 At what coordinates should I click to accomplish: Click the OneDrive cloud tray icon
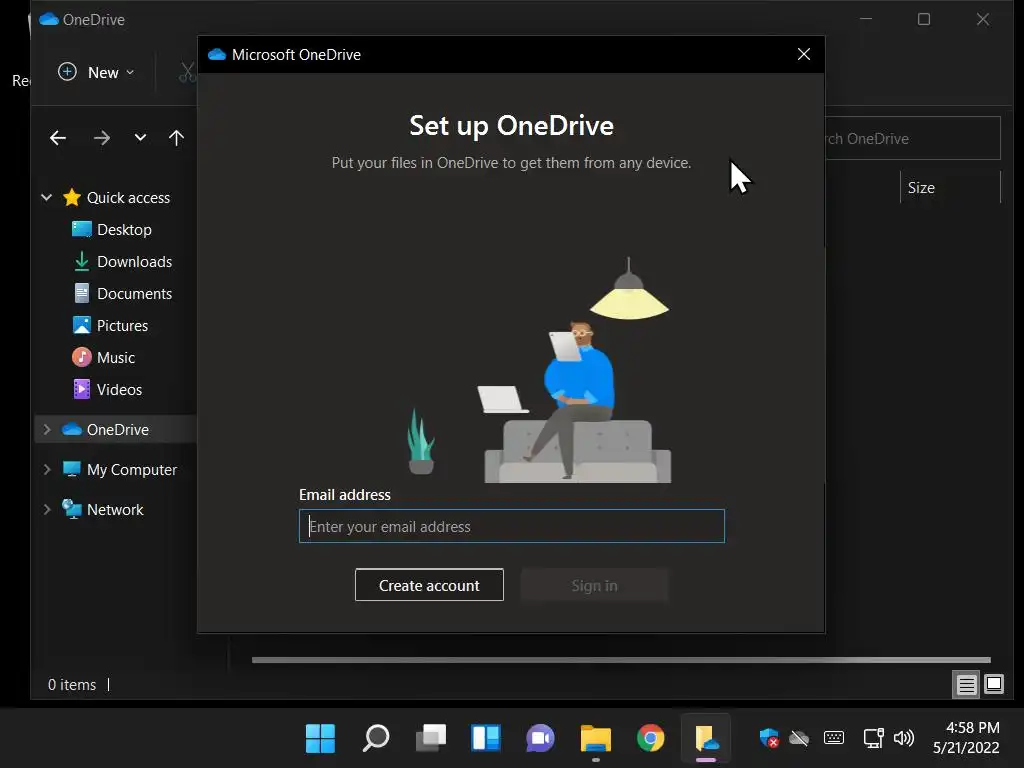(x=799, y=739)
